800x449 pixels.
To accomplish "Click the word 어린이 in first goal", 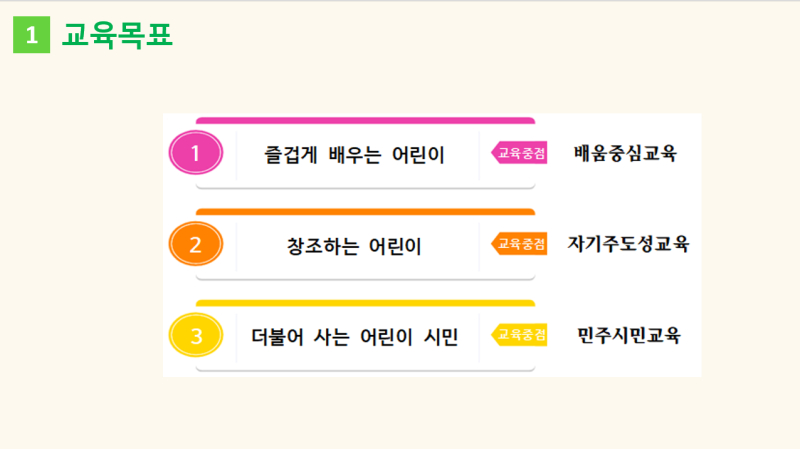I will coord(418,155).
